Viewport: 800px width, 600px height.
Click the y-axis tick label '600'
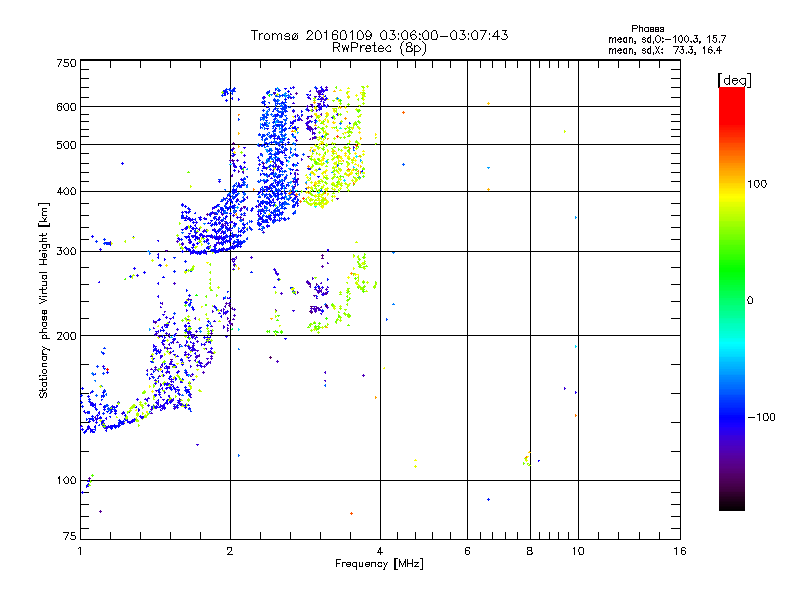[x=66, y=107]
